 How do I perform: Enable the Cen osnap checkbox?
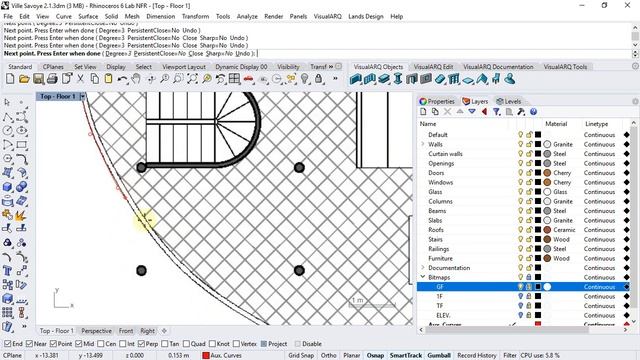[x=101, y=344]
